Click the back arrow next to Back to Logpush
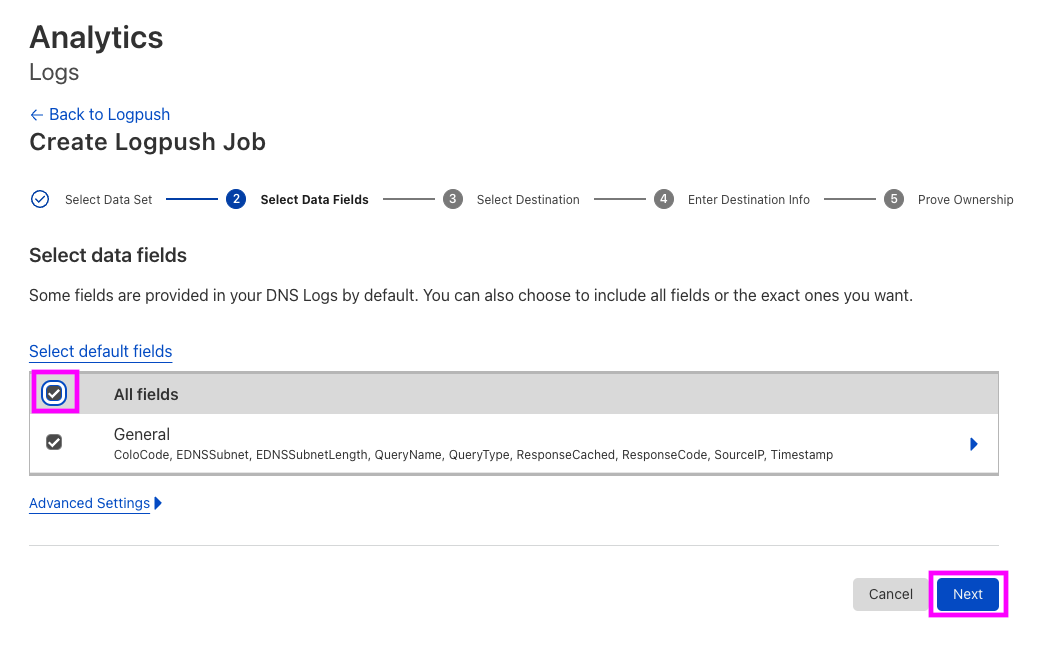1037x645 pixels. click(x=36, y=114)
